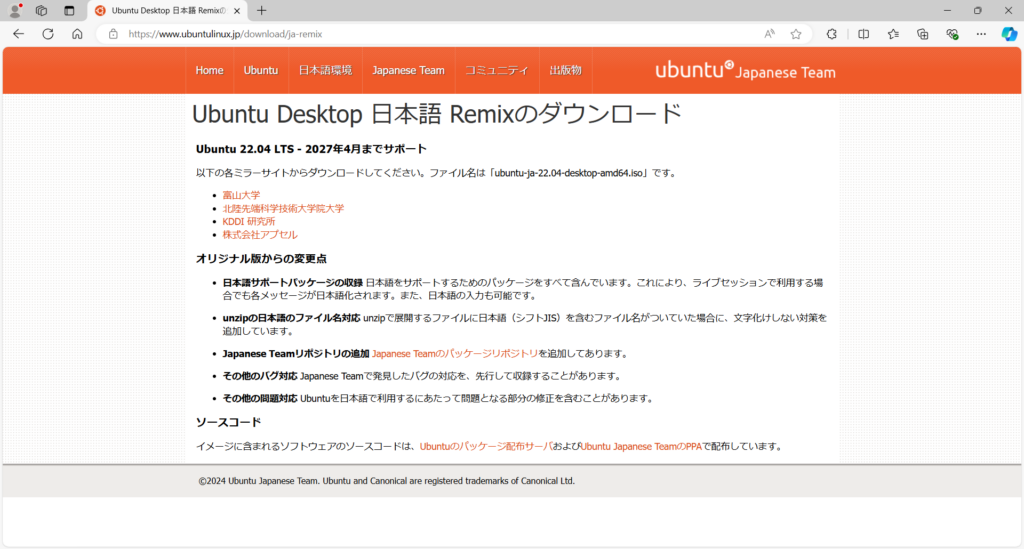Go to browser Home icon
Image resolution: width=1024 pixels, height=549 pixels.
coord(77,34)
